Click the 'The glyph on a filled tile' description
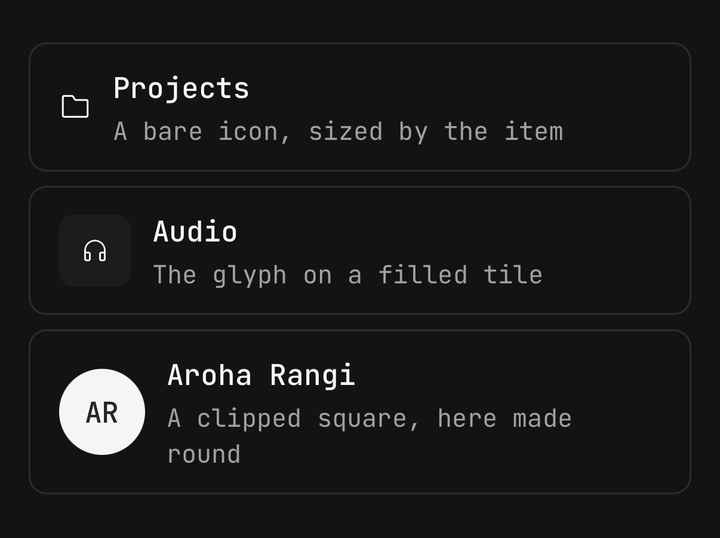Image resolution: width=720 pixels, height=538 pixels. pyautogui.click(x=348, y=275)
